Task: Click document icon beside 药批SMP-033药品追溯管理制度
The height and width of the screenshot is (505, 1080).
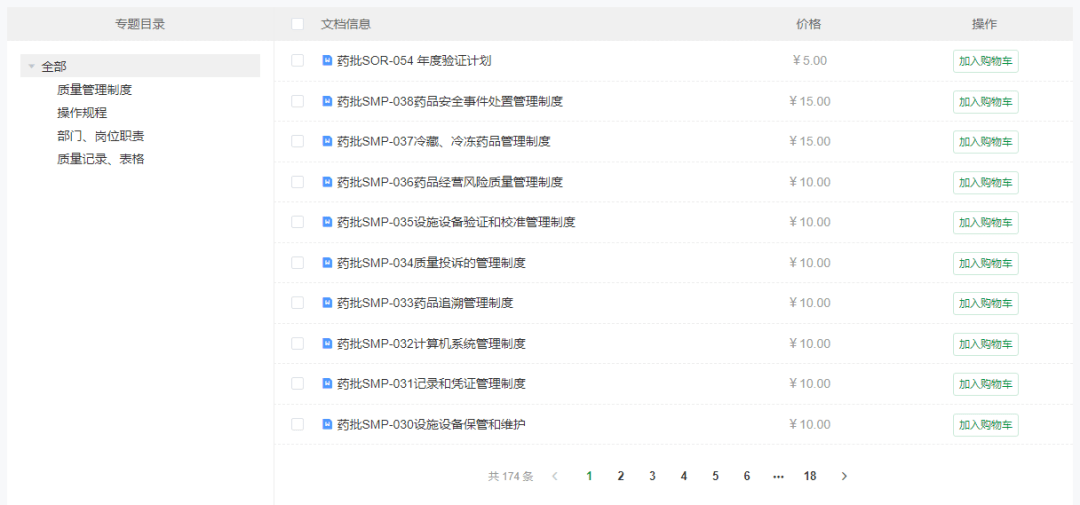Action: pos(327,302)
